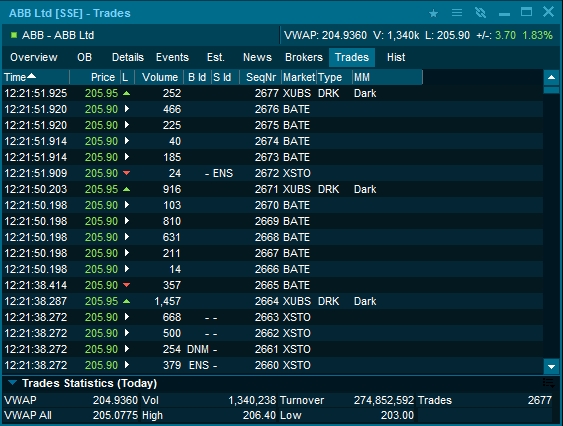Viewport: 563px width, 426px height.
Task: Click DNM buyer id on trade 2661
Action: 198,349
